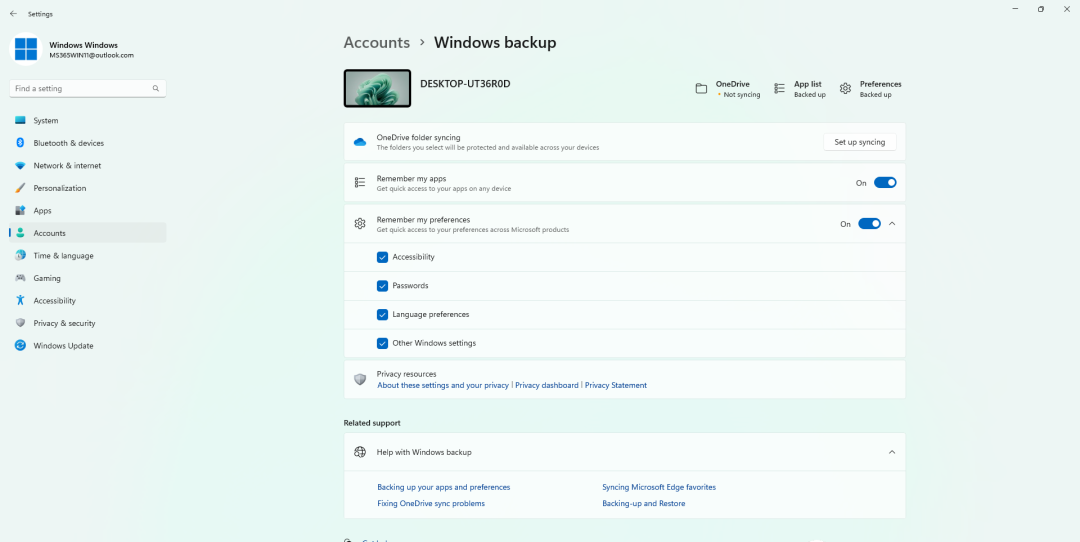This screenshot has height=542, width=1080.
Task: Click the back arrow in Settings title bar
Action: pos(13,14)
